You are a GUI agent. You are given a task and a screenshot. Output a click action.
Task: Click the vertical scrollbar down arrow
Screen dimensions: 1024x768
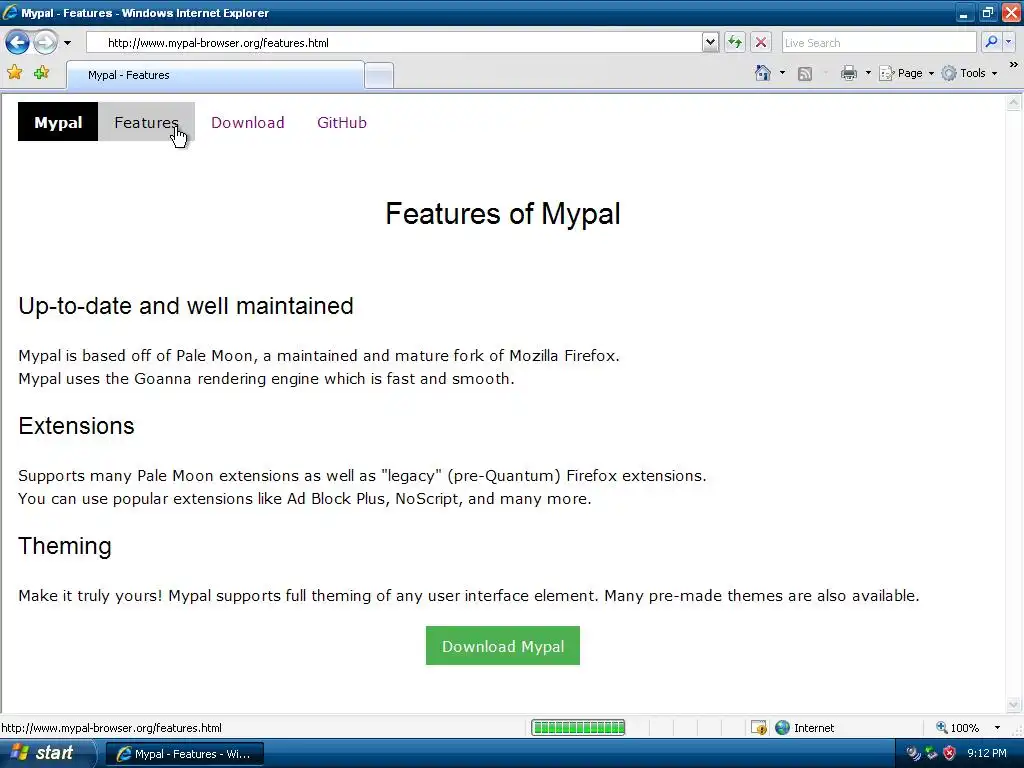tap(1014, 704)
